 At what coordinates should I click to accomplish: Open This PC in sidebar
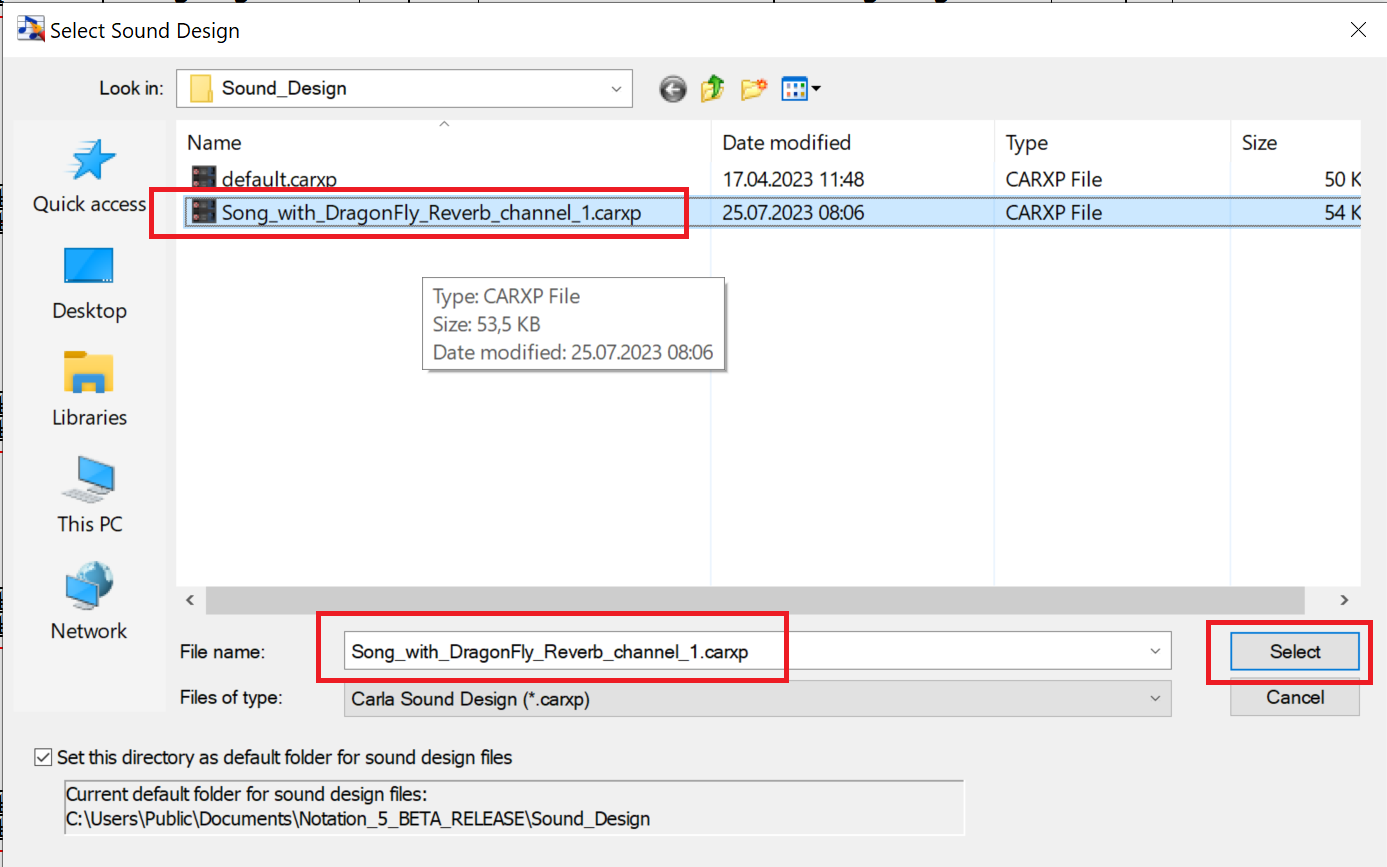tap(89, 496)
